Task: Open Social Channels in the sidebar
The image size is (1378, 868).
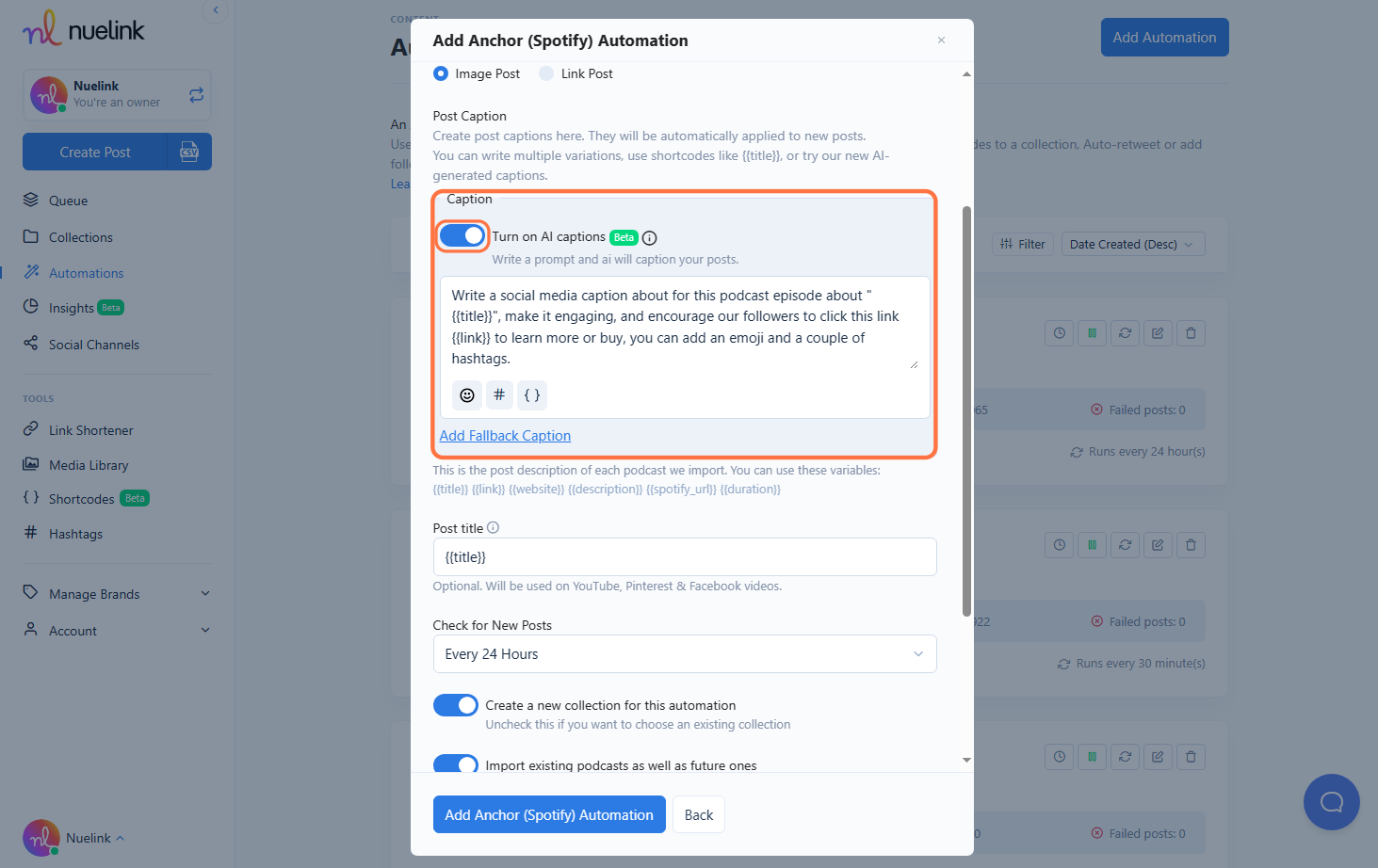Action: (93, 345)
